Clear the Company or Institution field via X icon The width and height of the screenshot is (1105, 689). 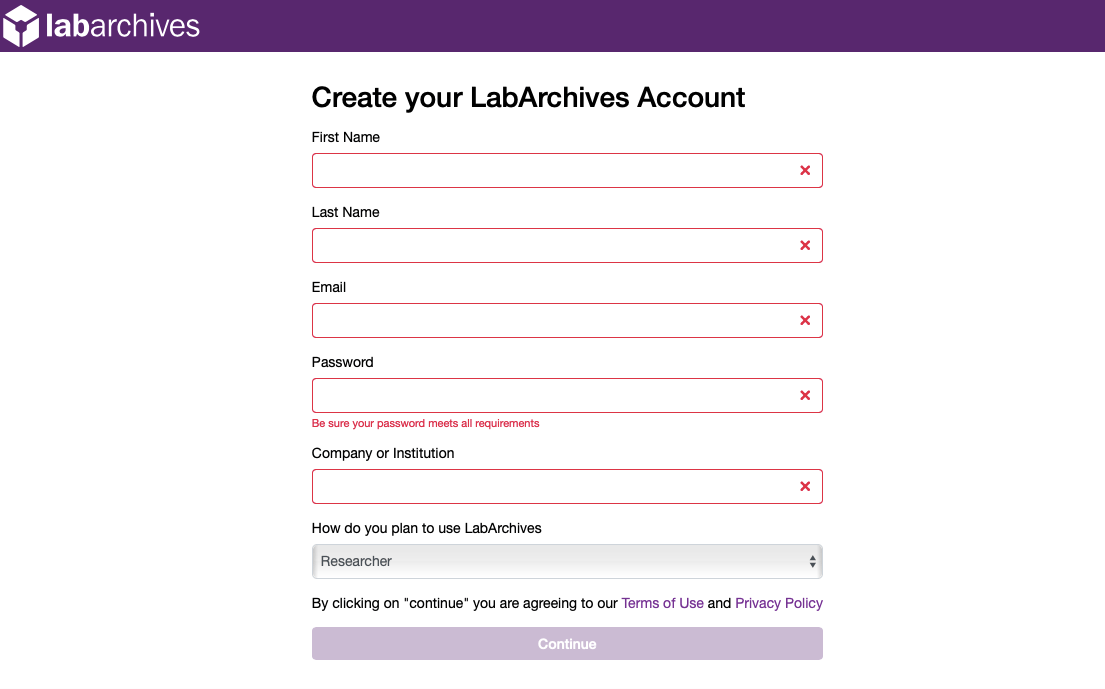[x=805, y=486]
